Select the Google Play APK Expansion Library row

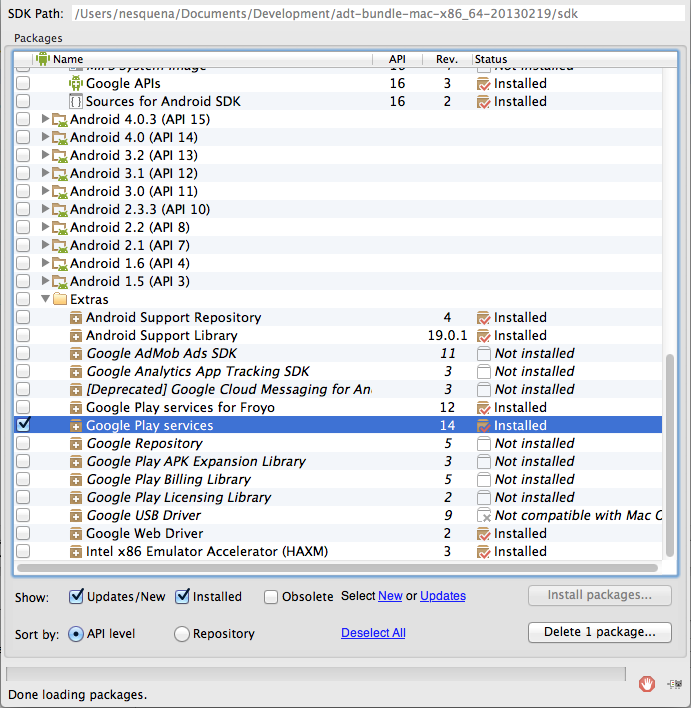coord(338,461)
